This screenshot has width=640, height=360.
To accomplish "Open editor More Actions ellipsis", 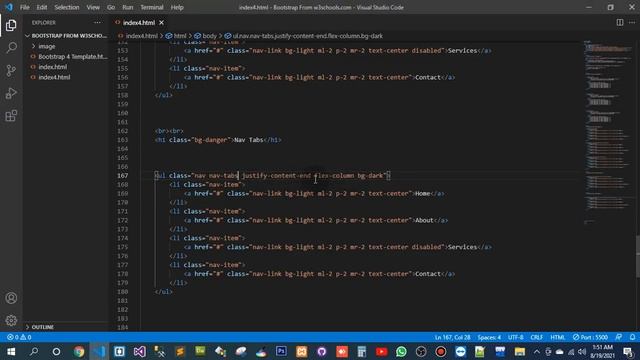I will [x=632, y=22].
